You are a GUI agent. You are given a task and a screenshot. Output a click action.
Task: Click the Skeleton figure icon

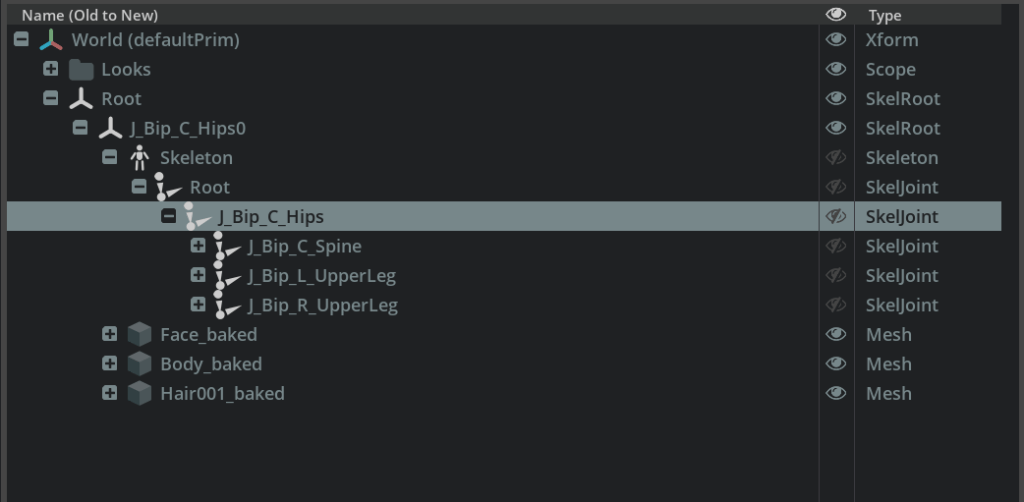click(x=140, y=158)
